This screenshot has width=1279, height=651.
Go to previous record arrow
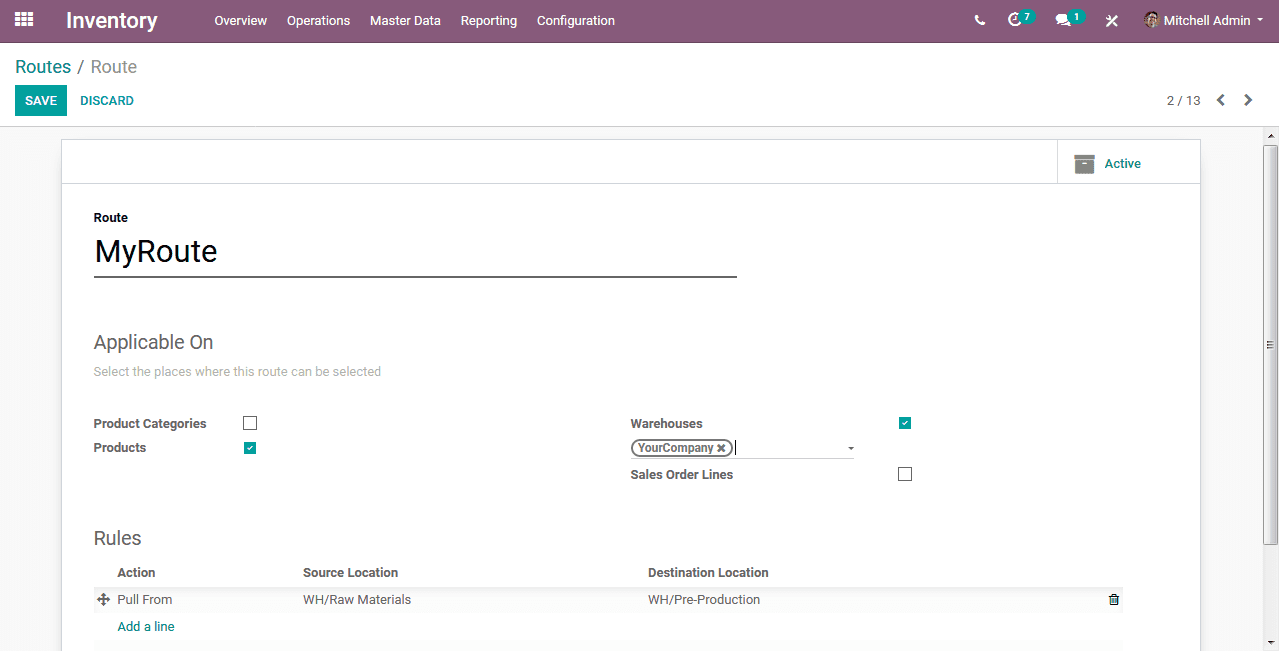click(x=1220, y=100)
